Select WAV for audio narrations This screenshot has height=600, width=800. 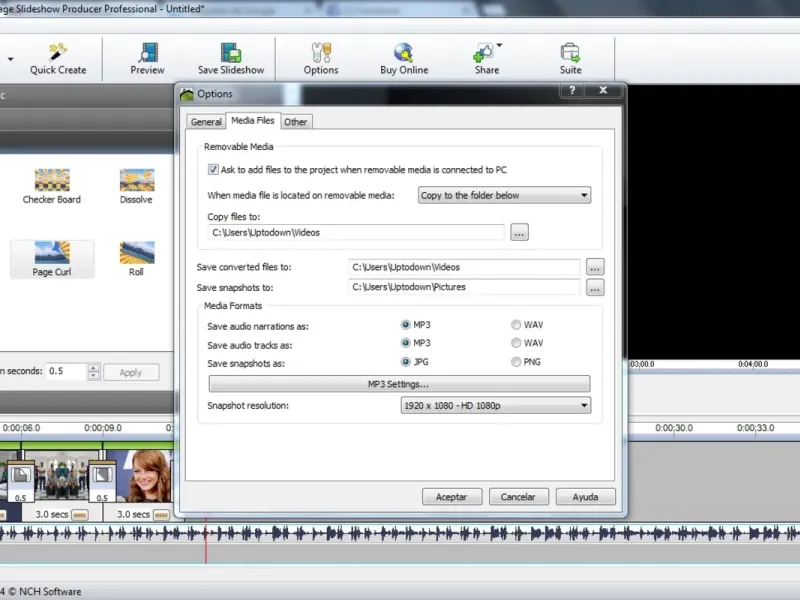[516, 325]
